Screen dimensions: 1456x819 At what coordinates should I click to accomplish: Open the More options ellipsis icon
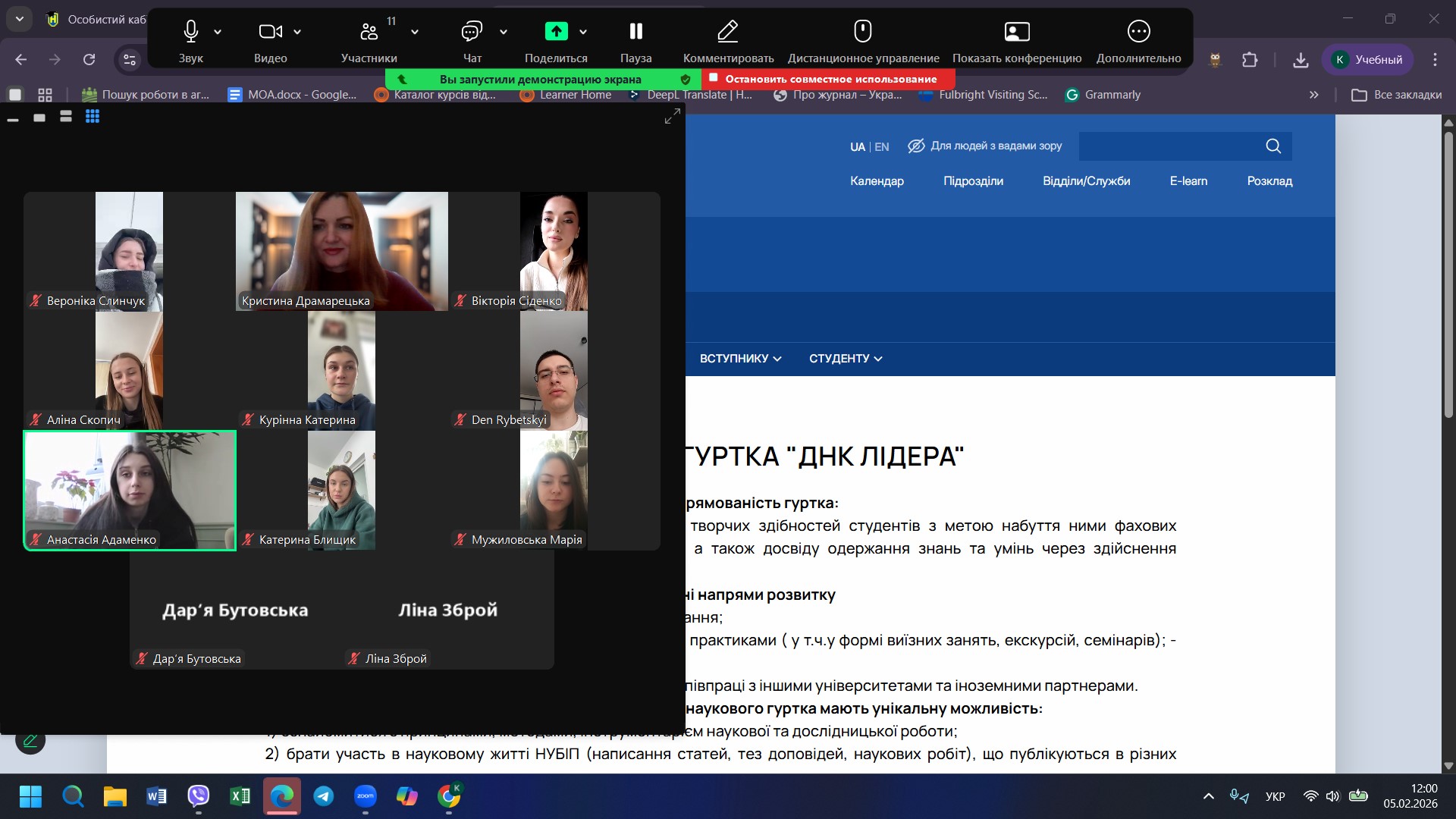point(1137,32)
